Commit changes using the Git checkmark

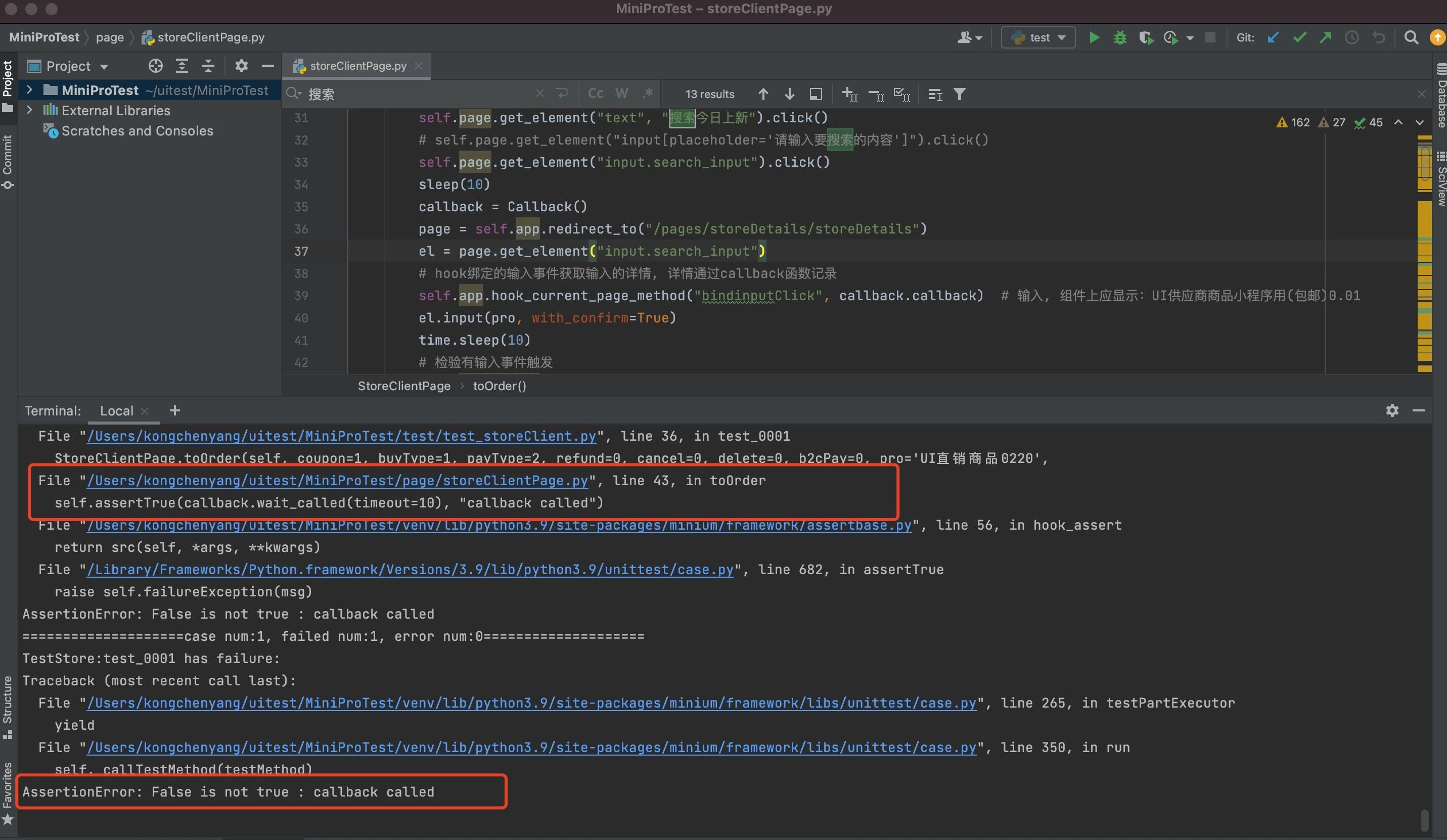[1299, 38]
